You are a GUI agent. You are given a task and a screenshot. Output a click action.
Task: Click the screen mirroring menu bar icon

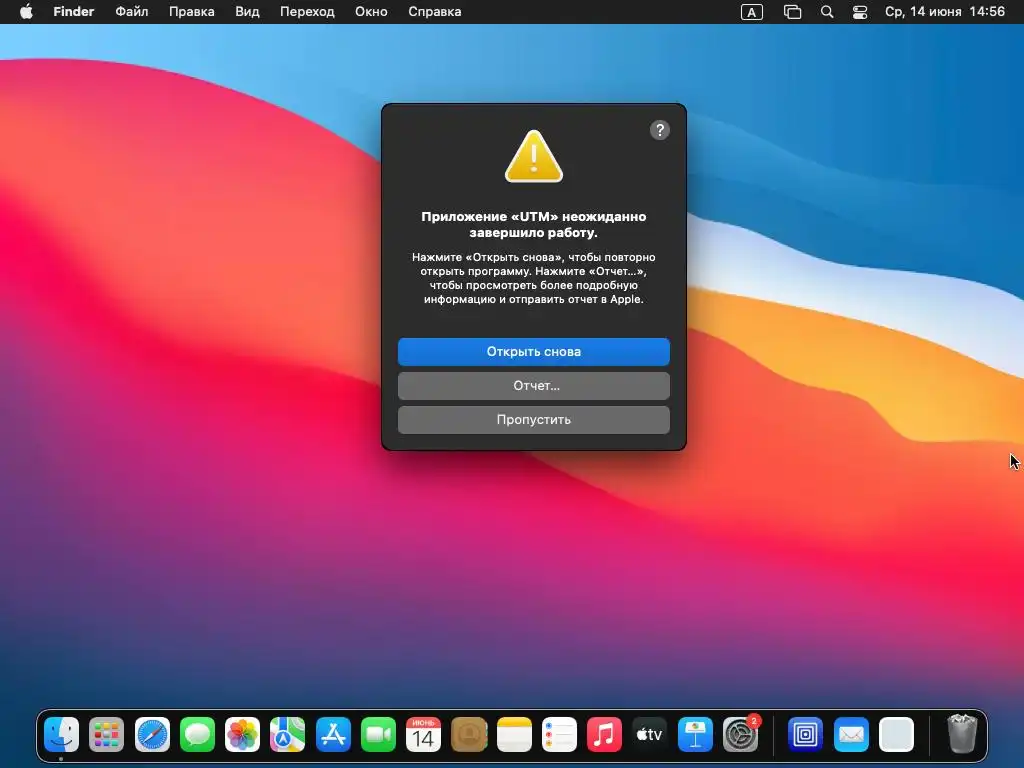point(792,12)
